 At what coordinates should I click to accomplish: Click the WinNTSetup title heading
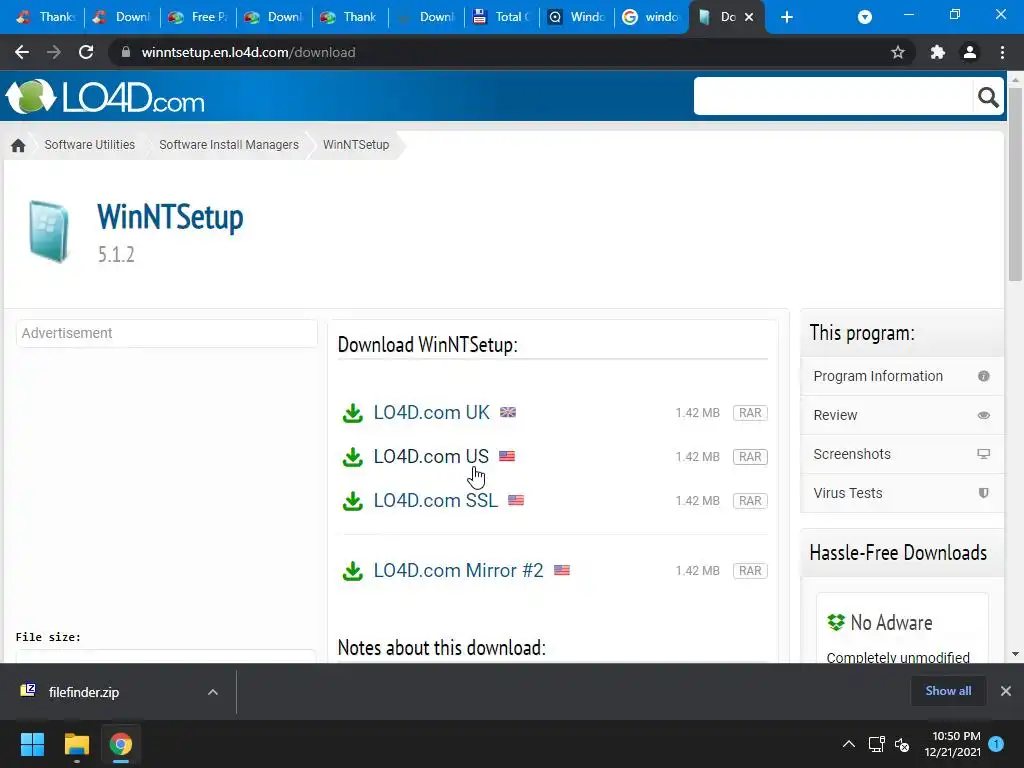170,217
